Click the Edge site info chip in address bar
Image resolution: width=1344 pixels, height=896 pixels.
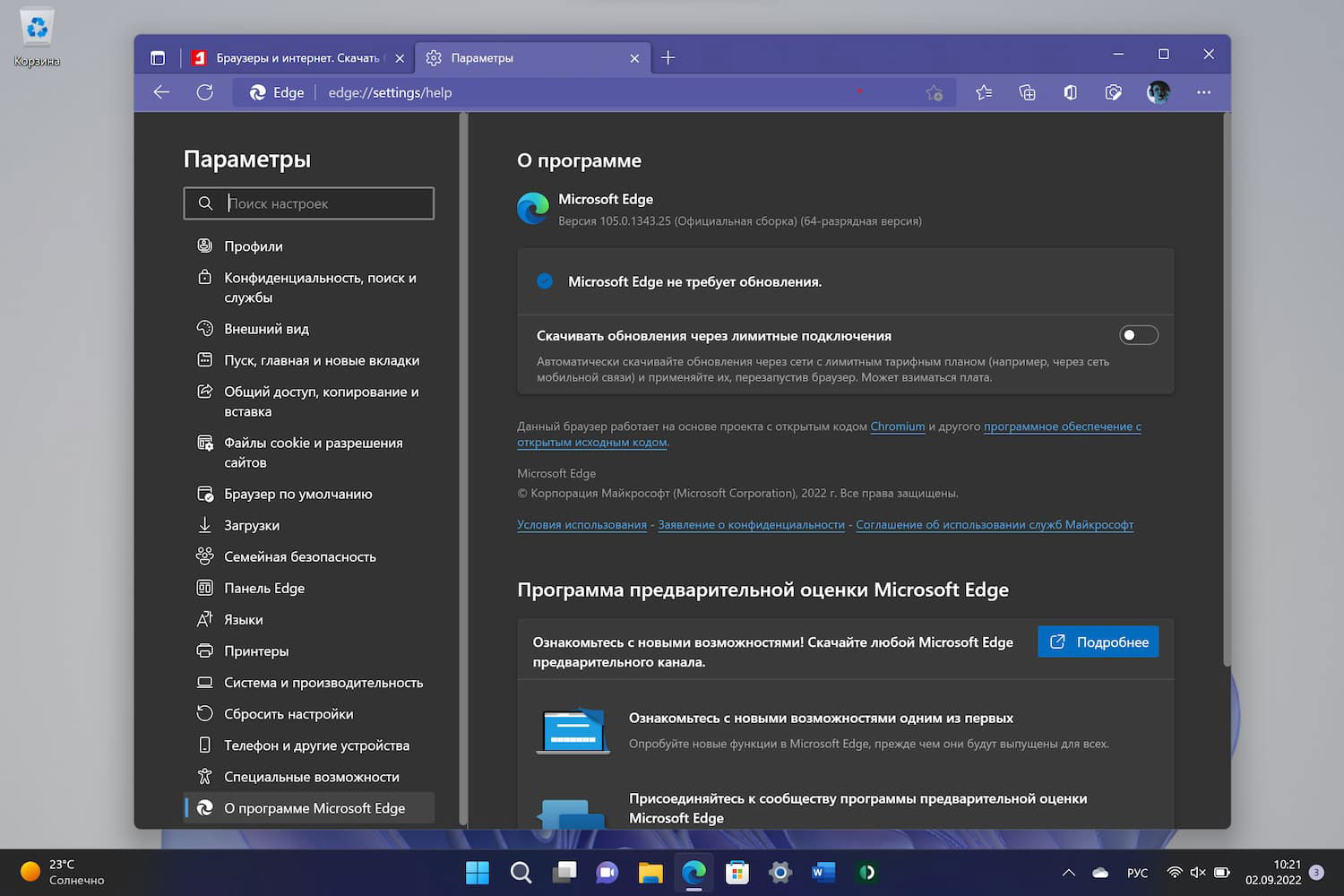pos(277,92)
